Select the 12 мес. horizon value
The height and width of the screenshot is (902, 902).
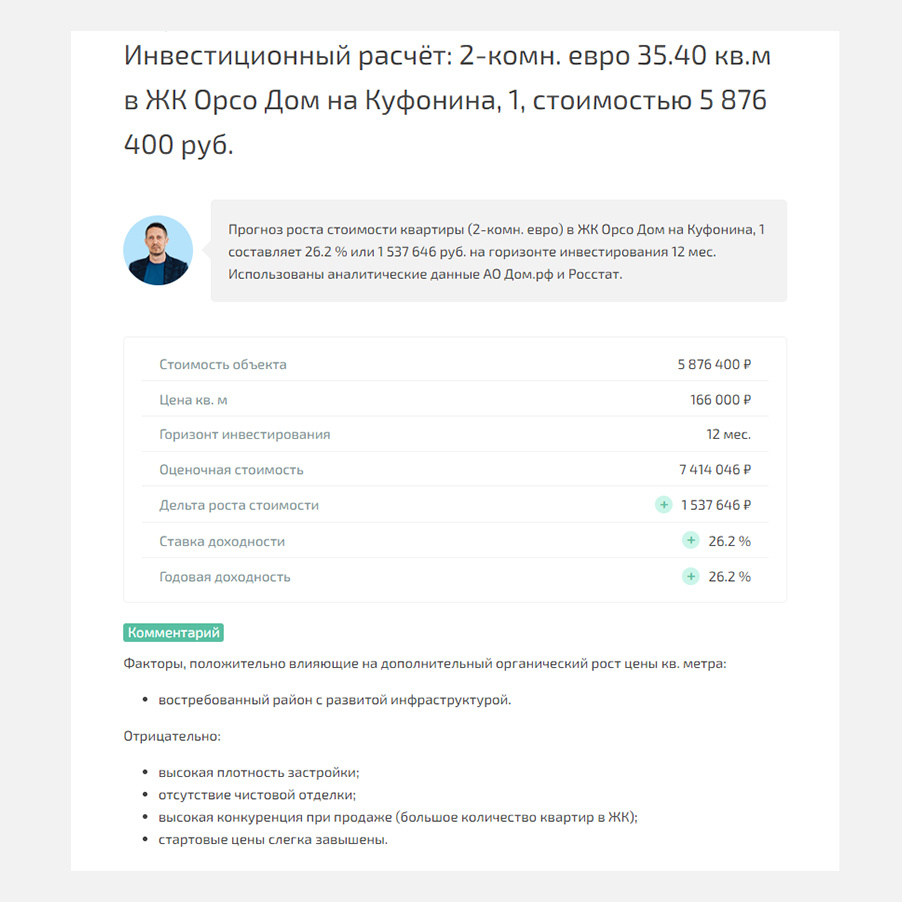(728, 435)
